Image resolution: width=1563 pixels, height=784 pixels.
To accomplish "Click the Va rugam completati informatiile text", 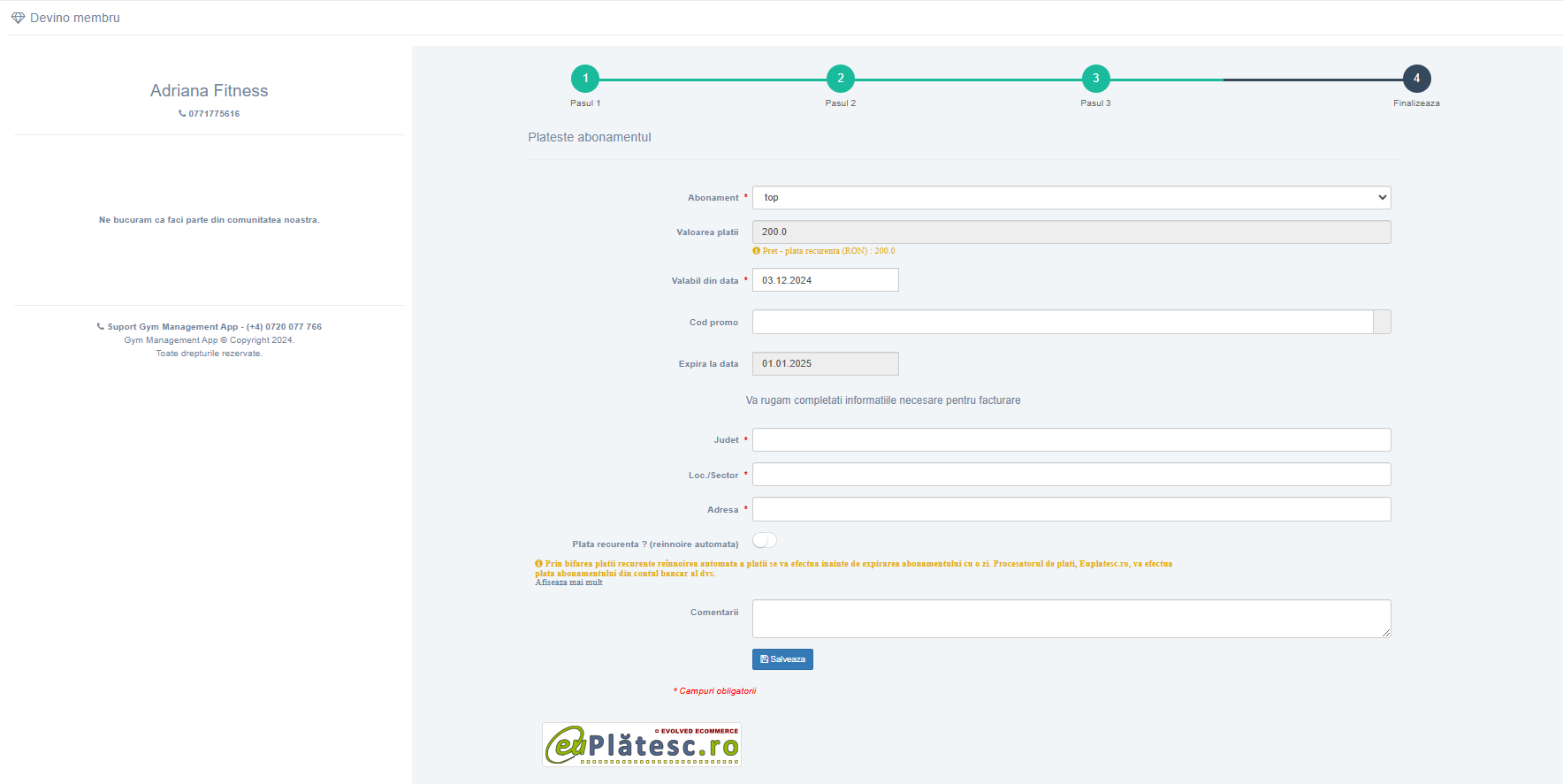I will coord(883,400).
